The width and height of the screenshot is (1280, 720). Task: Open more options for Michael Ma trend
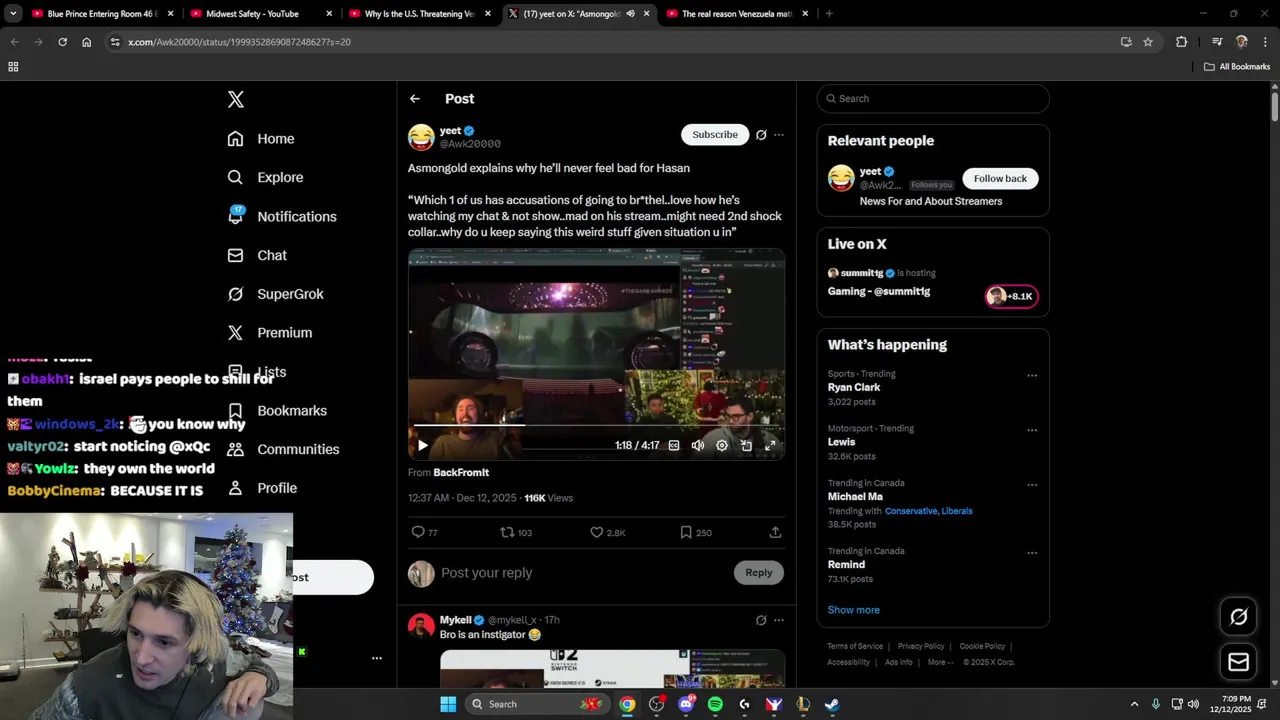(x=1032, y=485)
